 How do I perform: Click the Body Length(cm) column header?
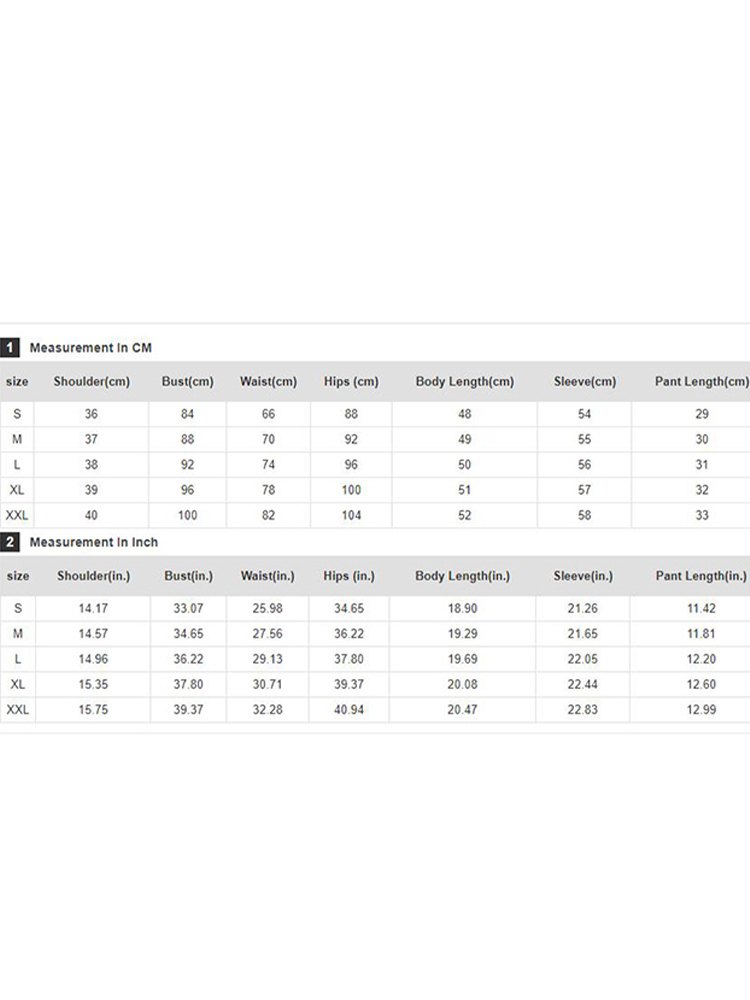(464, 382)
